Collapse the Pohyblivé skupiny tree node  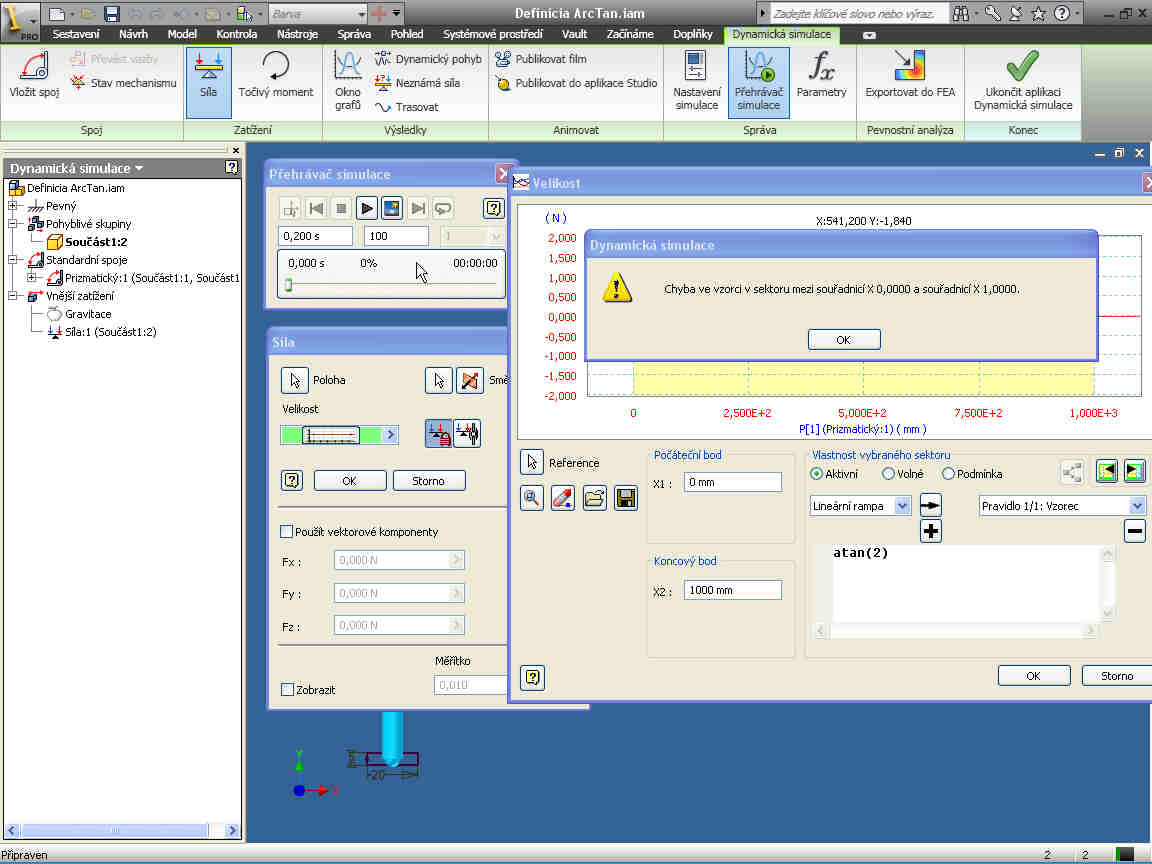[x=12, y=223]
